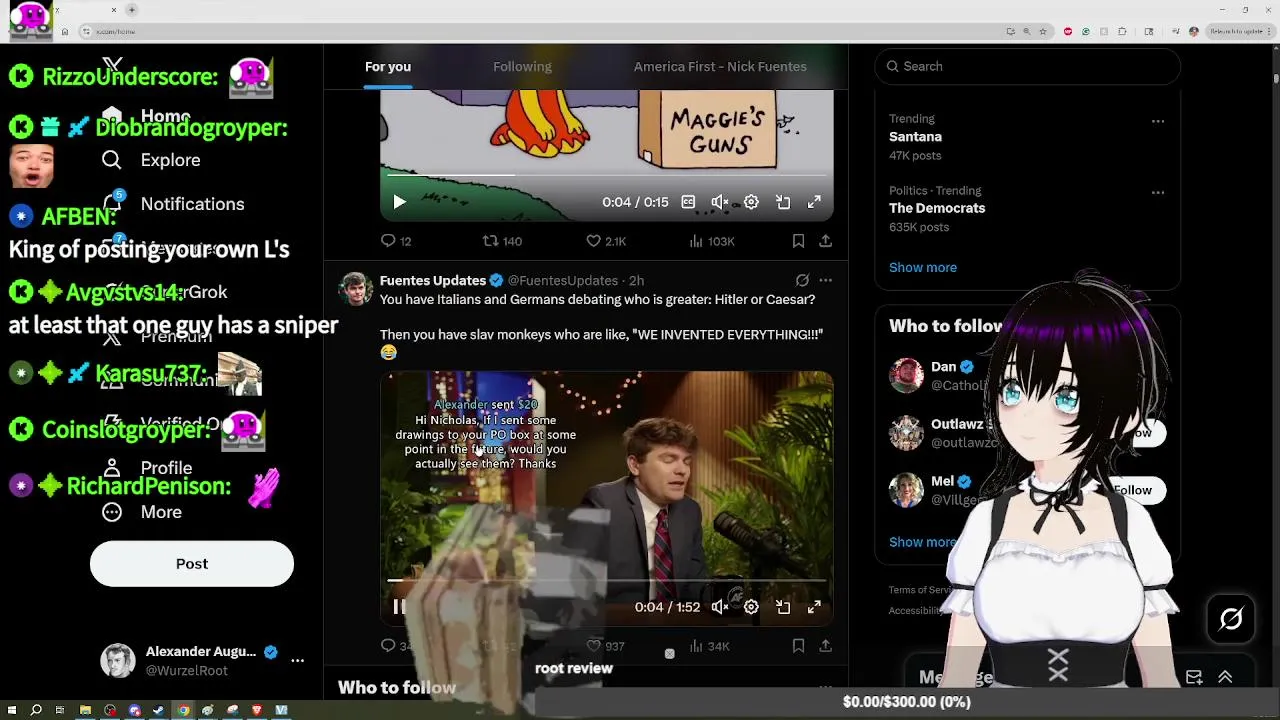View 34K views analytics on Fuentes post

click(x=709, y=646)
